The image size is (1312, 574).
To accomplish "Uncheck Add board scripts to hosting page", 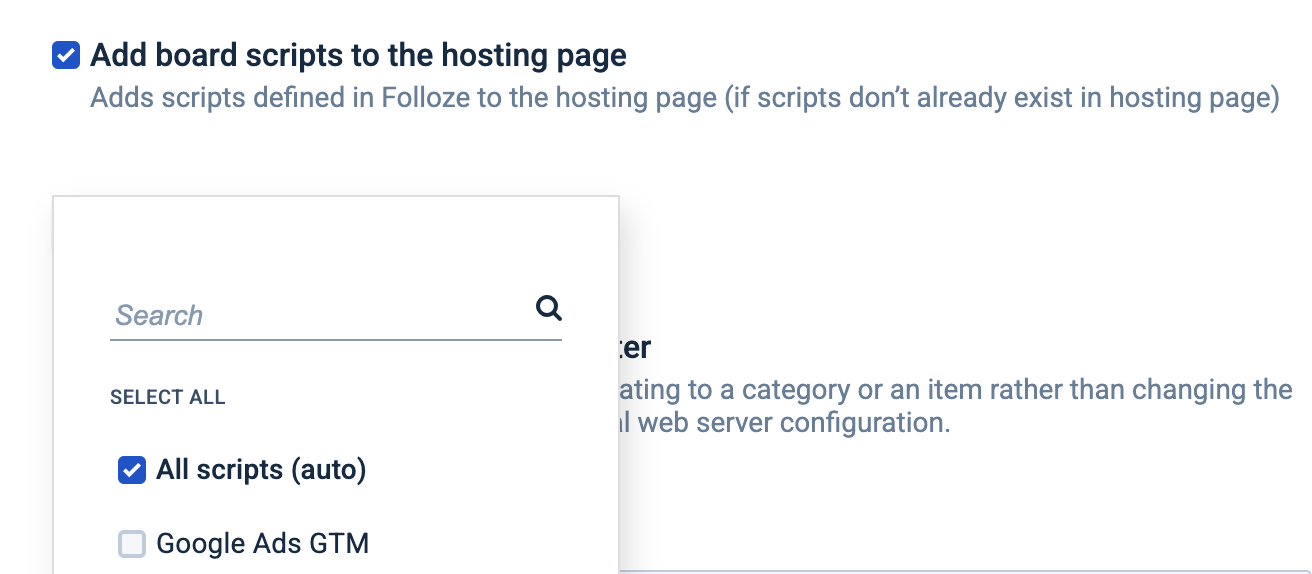I will coord(66,56).
